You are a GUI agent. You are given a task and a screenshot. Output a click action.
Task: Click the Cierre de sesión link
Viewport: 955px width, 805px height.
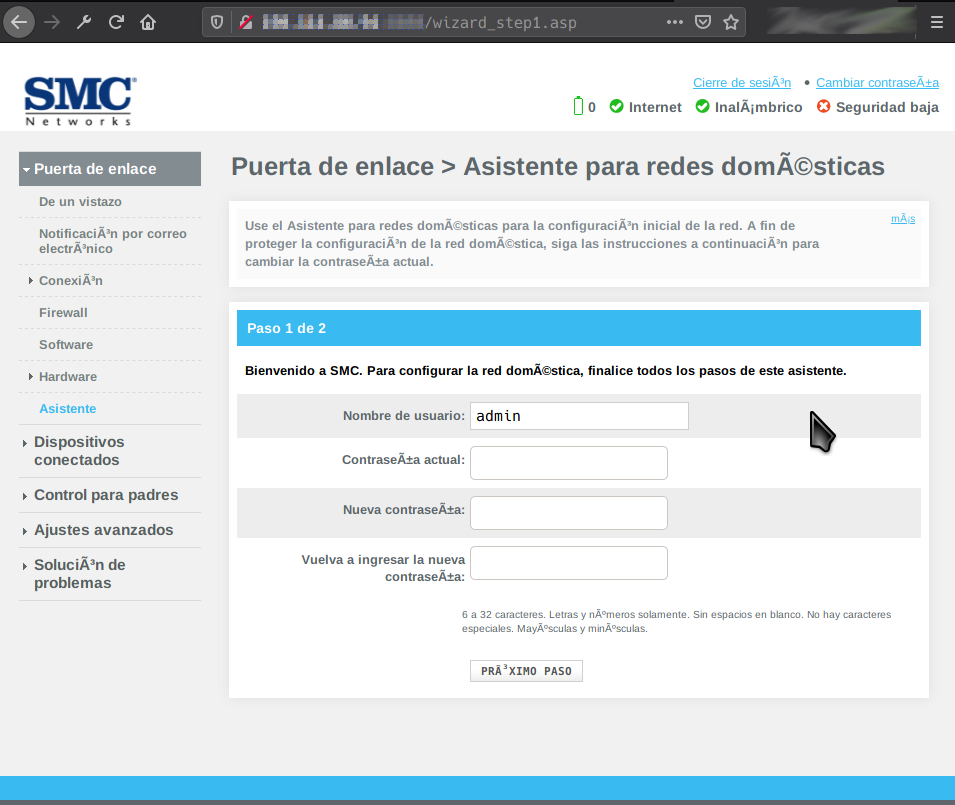(x=741, y=83)
